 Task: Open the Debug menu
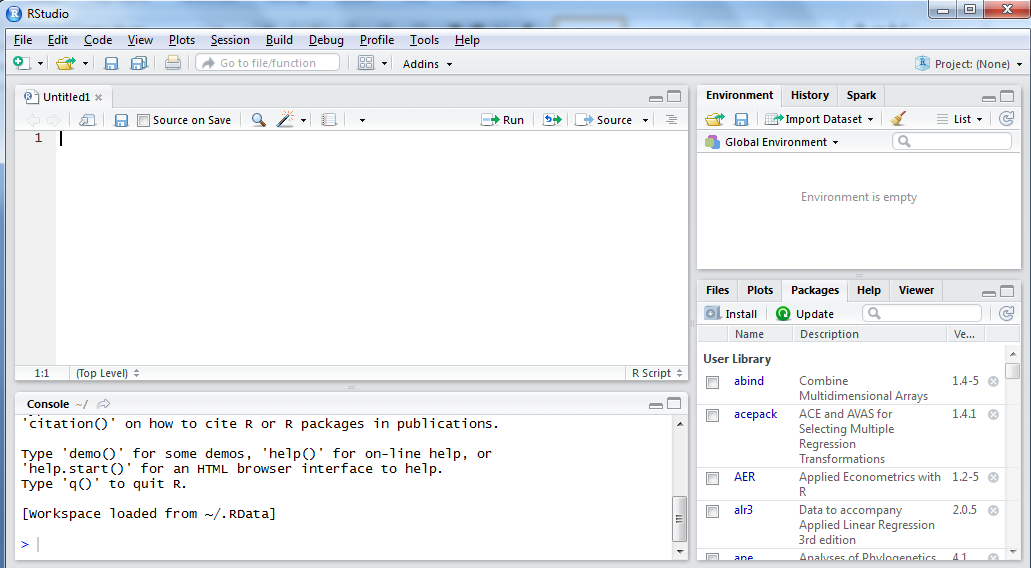tap(326, 40)
